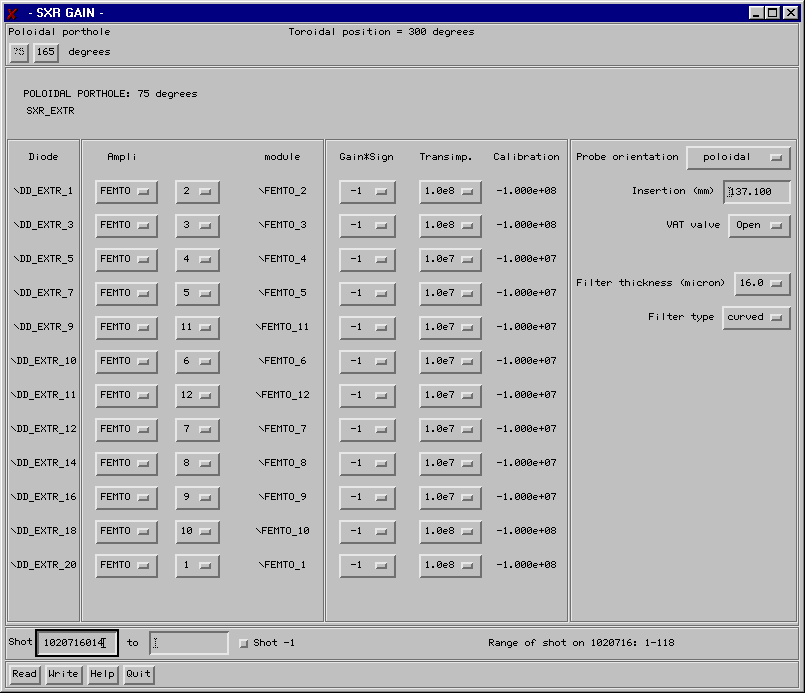
Task: Select the 165 degrees porthole button
Action: pyautogui.click(x=46, y=52)
